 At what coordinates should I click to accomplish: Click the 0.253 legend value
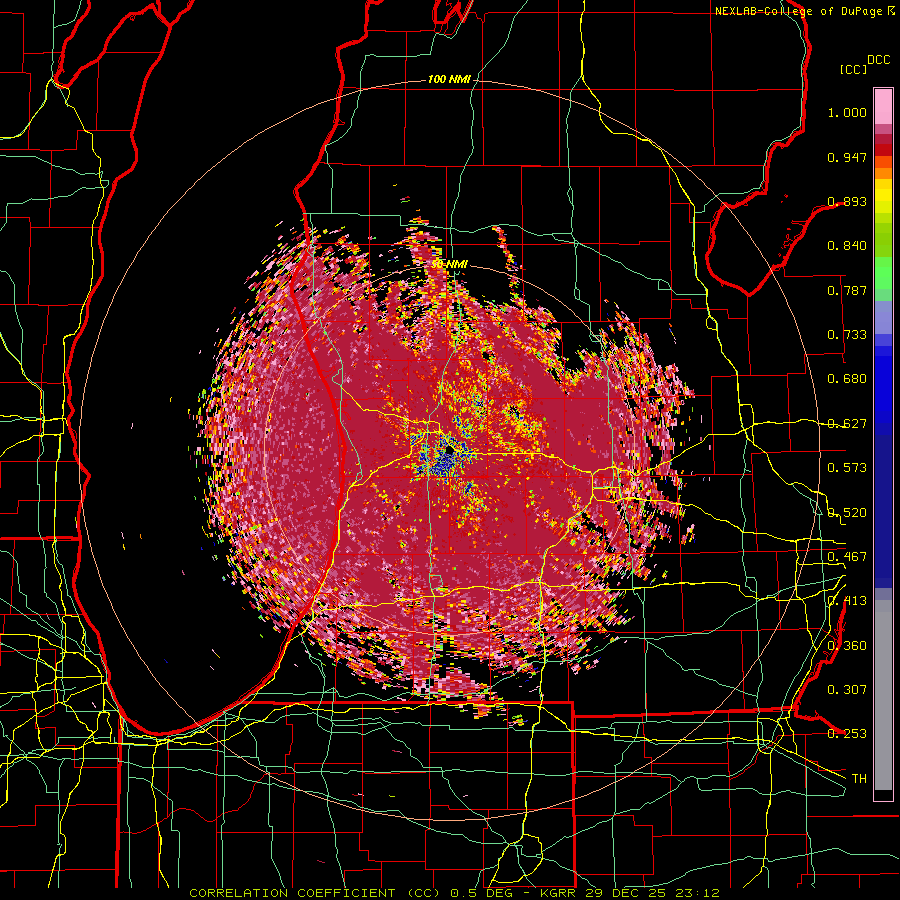coord(847,734)
